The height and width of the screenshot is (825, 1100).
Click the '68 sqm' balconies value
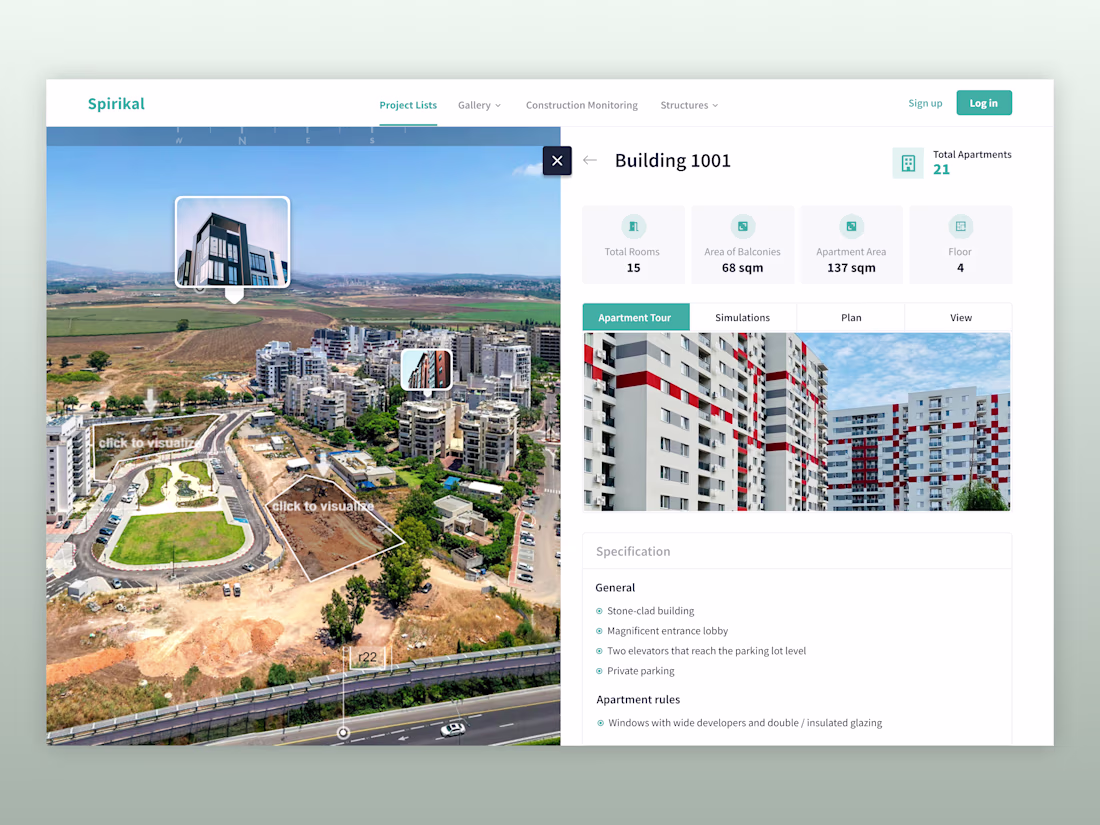click(742, 268)
